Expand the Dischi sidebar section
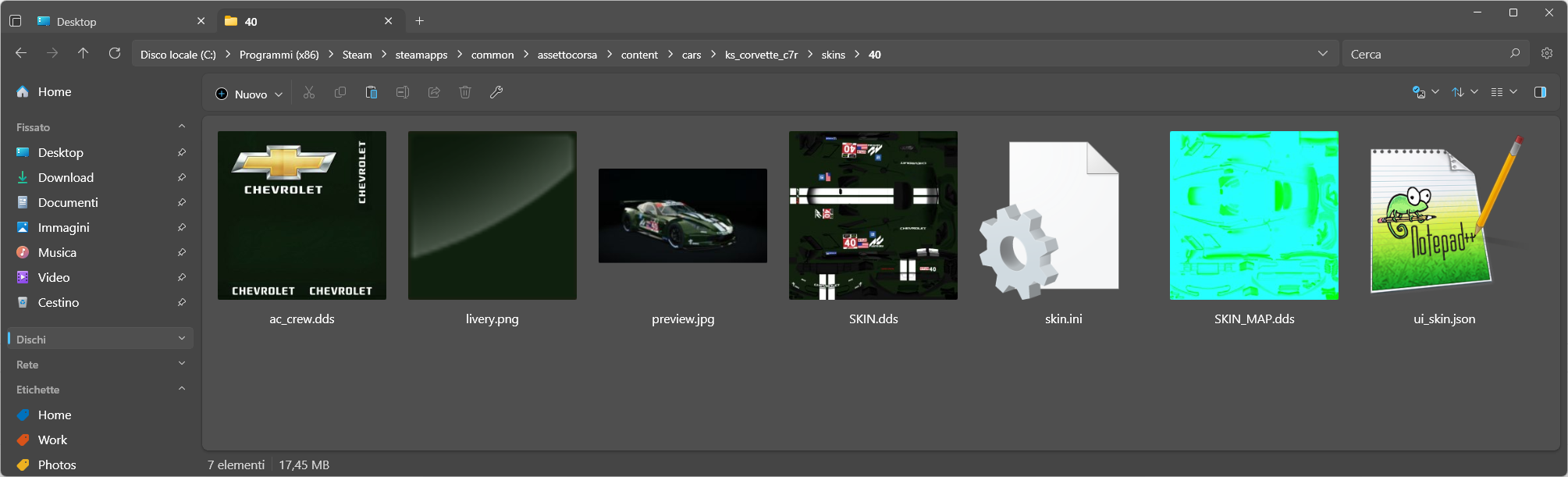Viewport: 1568px width, 477px height. tap(181, 339)
